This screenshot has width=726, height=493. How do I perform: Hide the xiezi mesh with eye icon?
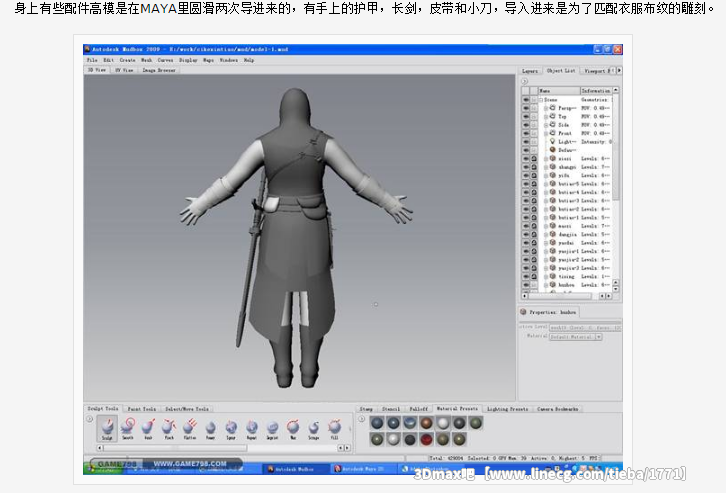[x=526, y=158]
